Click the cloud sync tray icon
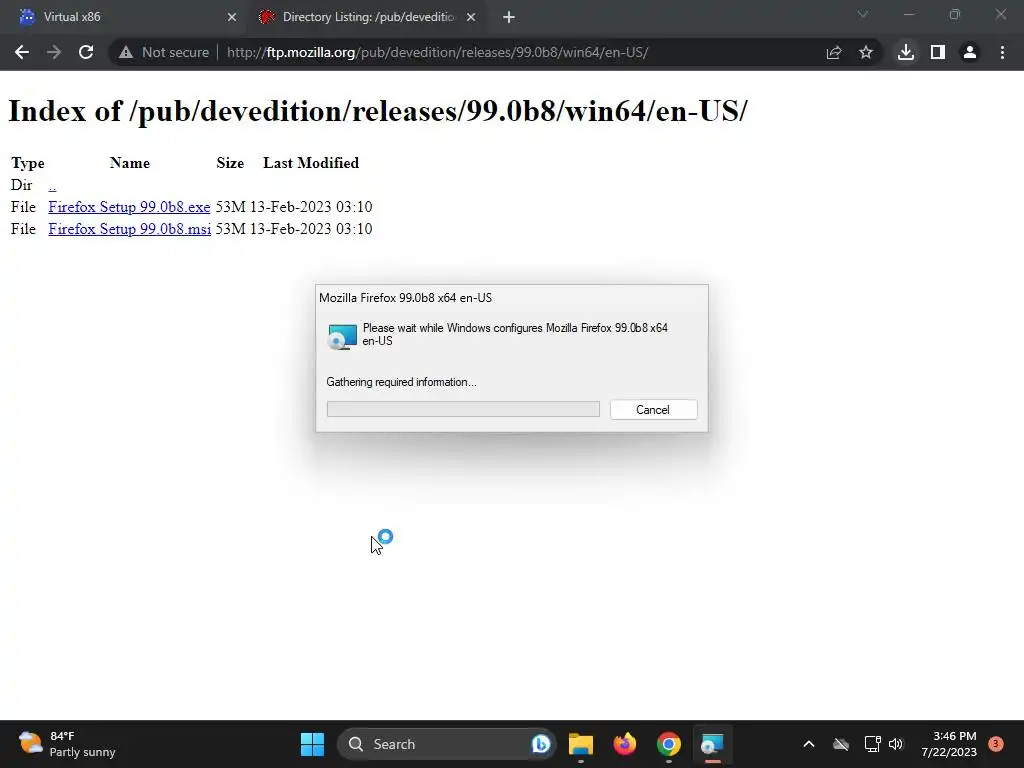The width and height of the screenshot is (1024, 768). point(840,744)
